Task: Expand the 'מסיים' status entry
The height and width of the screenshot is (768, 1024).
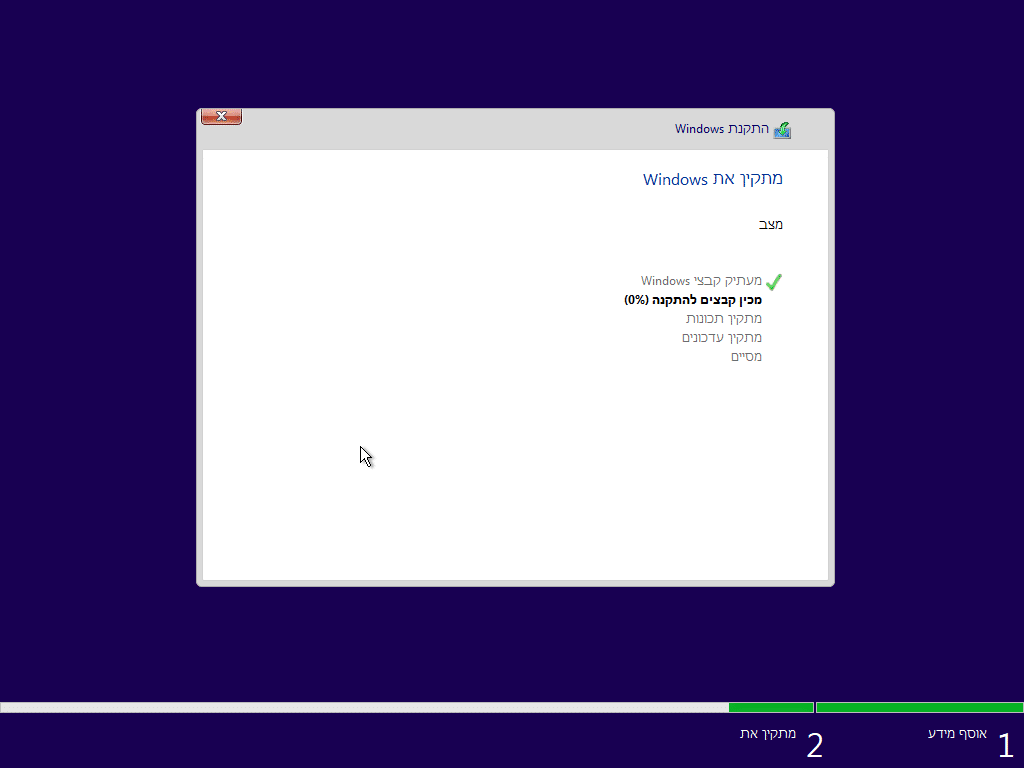Action: pyautogui.click(x=747, y=356)
